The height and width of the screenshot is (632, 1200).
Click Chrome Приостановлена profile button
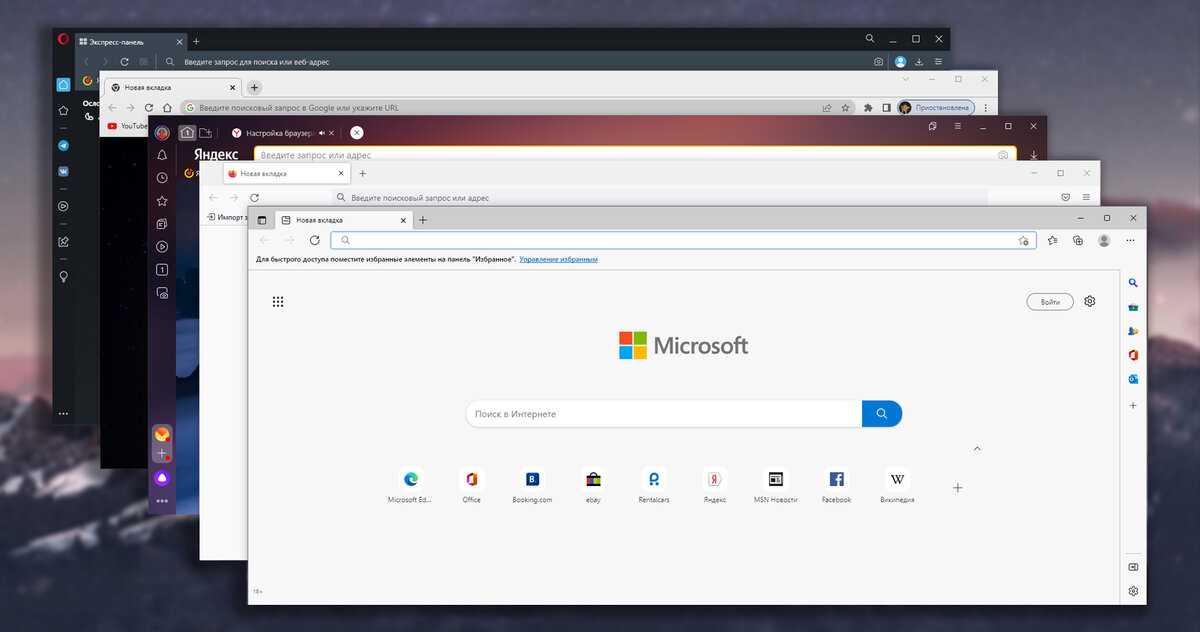tap(934, 107)
